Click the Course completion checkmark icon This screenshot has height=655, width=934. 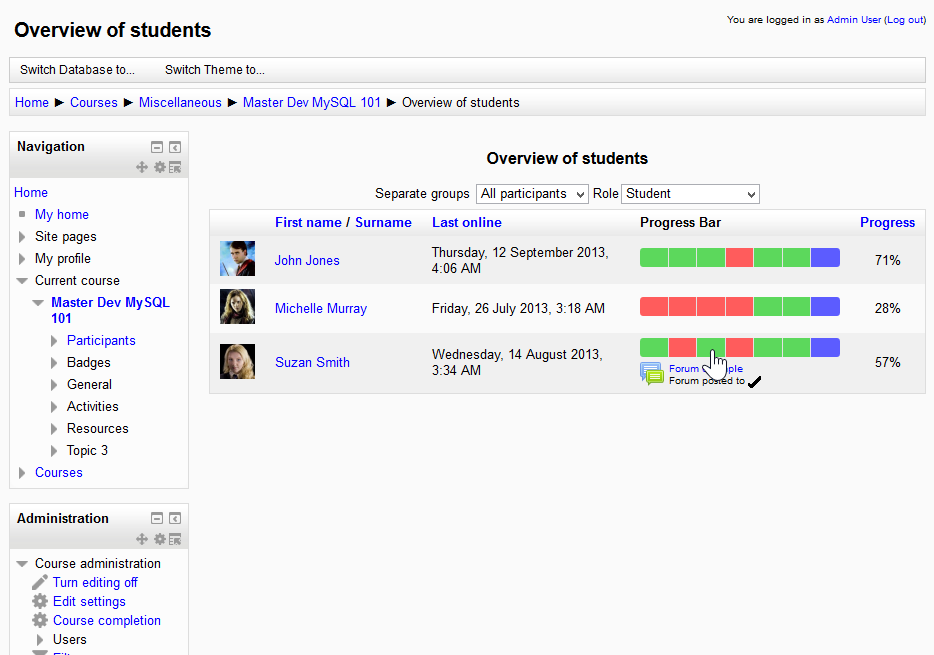41,620
